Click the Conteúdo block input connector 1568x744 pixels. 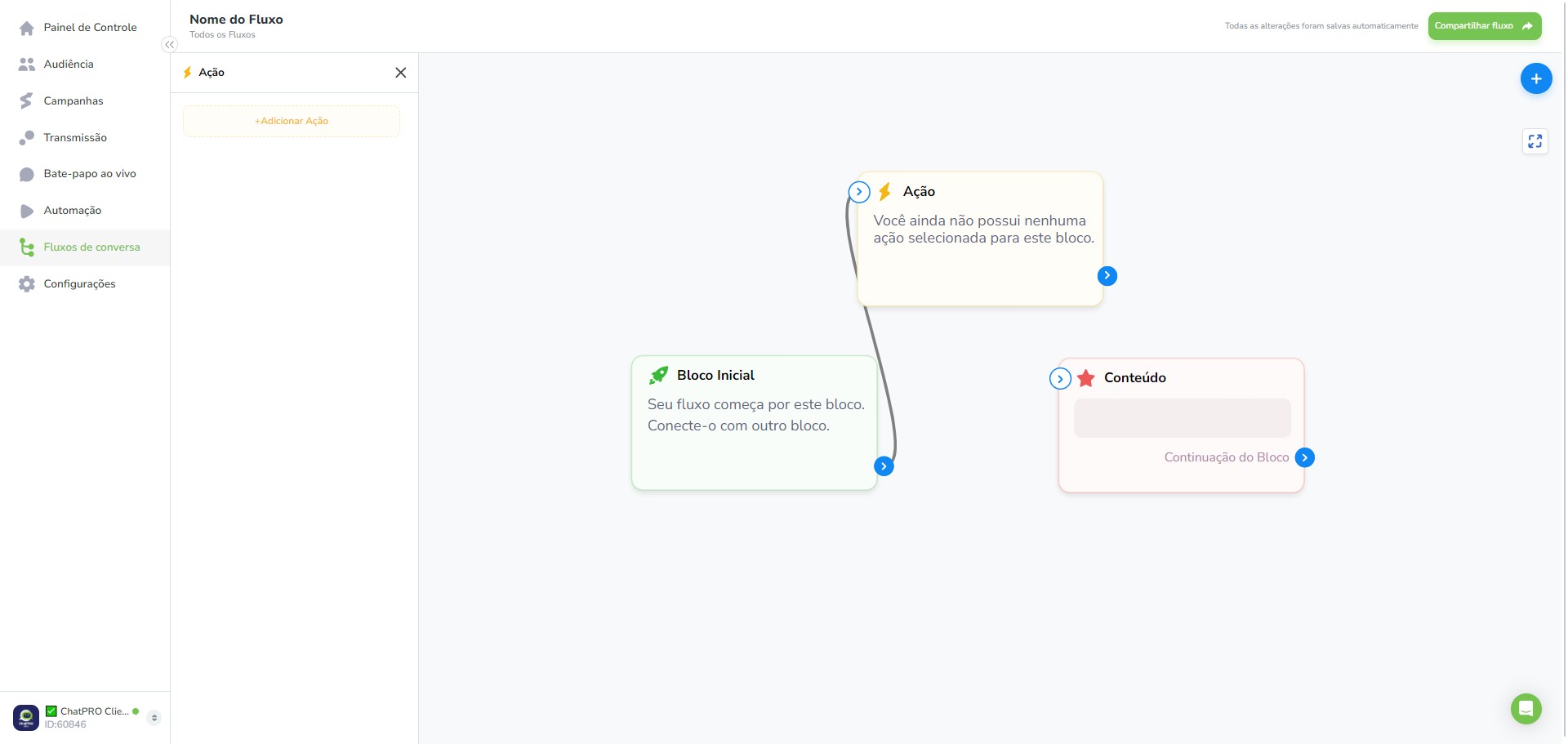[x=1059, y=379]
